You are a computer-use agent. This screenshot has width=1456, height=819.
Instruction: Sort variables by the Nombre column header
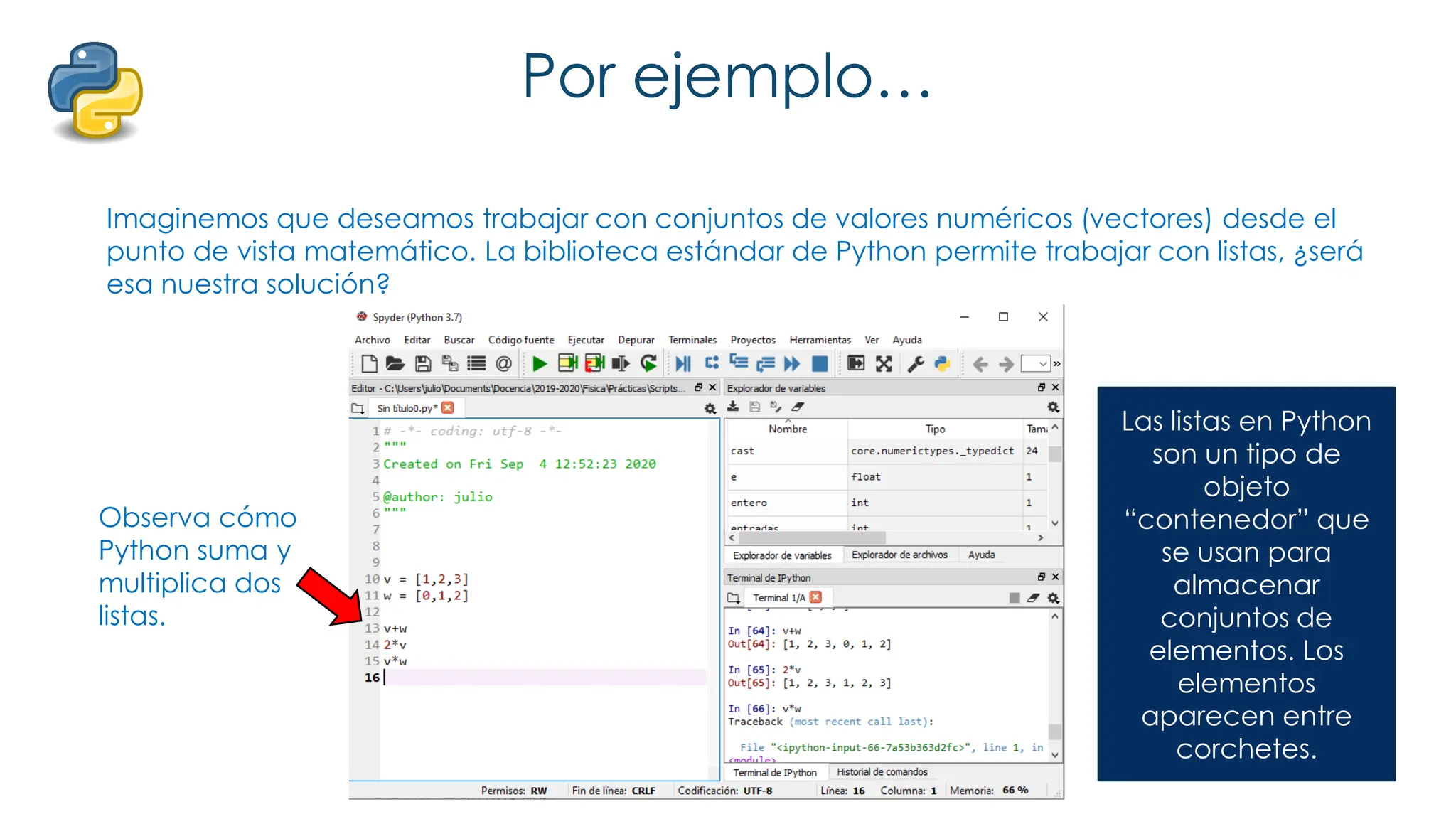(788, 429)
